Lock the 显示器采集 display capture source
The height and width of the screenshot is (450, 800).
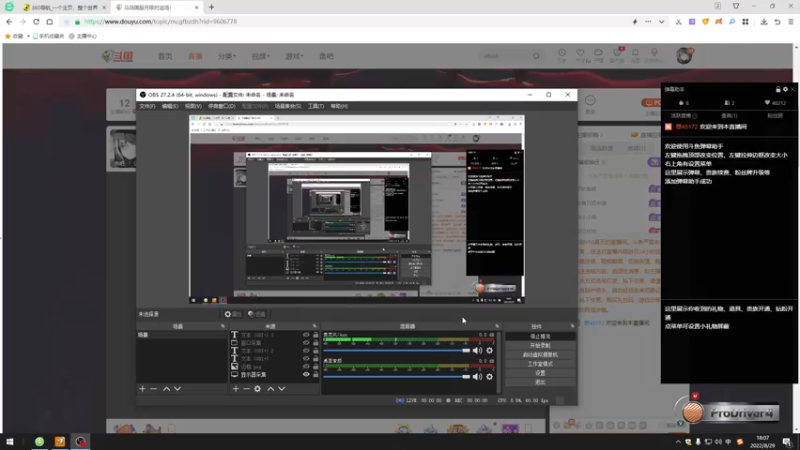click(x=315, y=374)
